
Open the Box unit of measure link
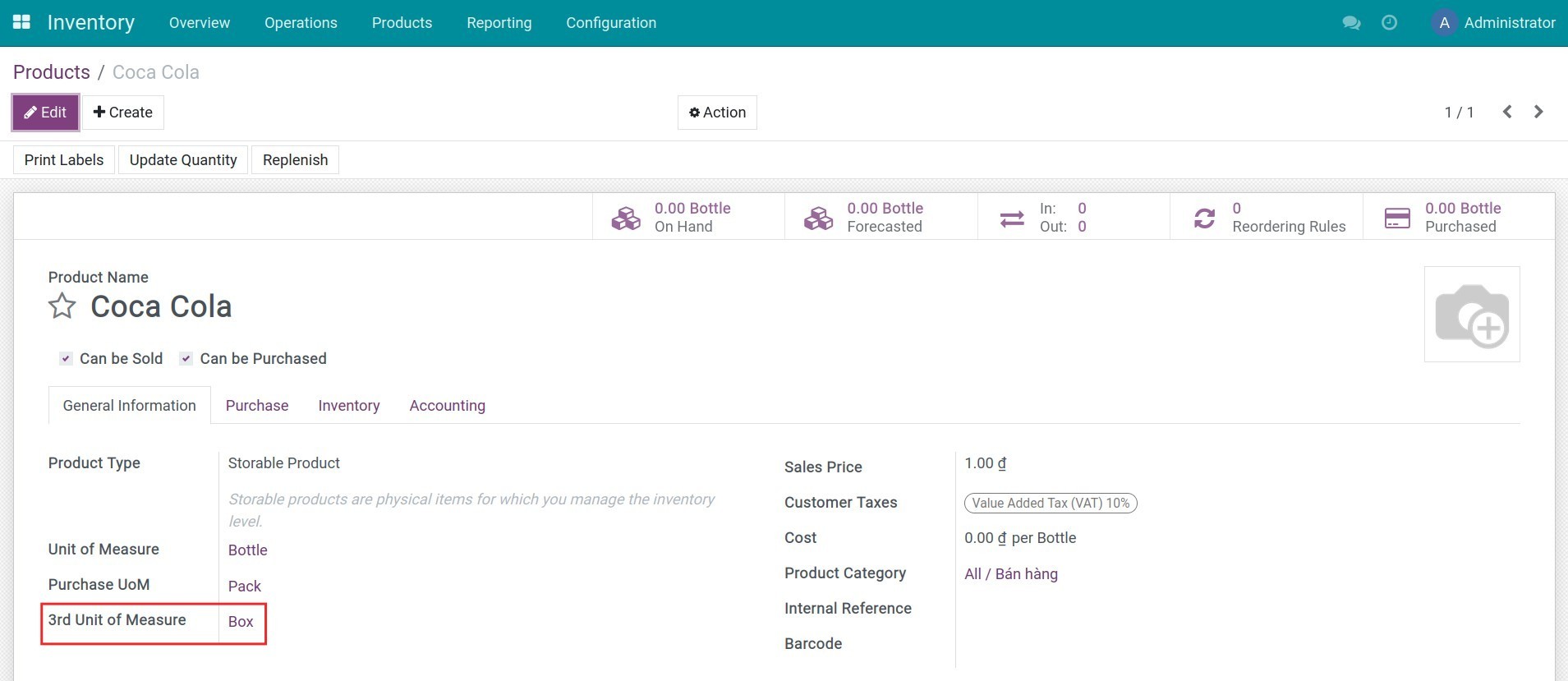[x=241, y=622]
